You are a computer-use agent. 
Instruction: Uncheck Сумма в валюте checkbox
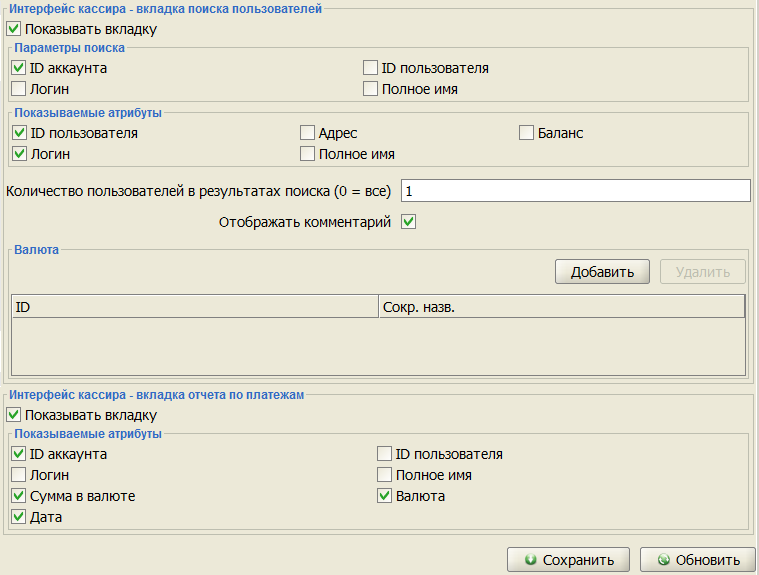[x=19, y=496]
